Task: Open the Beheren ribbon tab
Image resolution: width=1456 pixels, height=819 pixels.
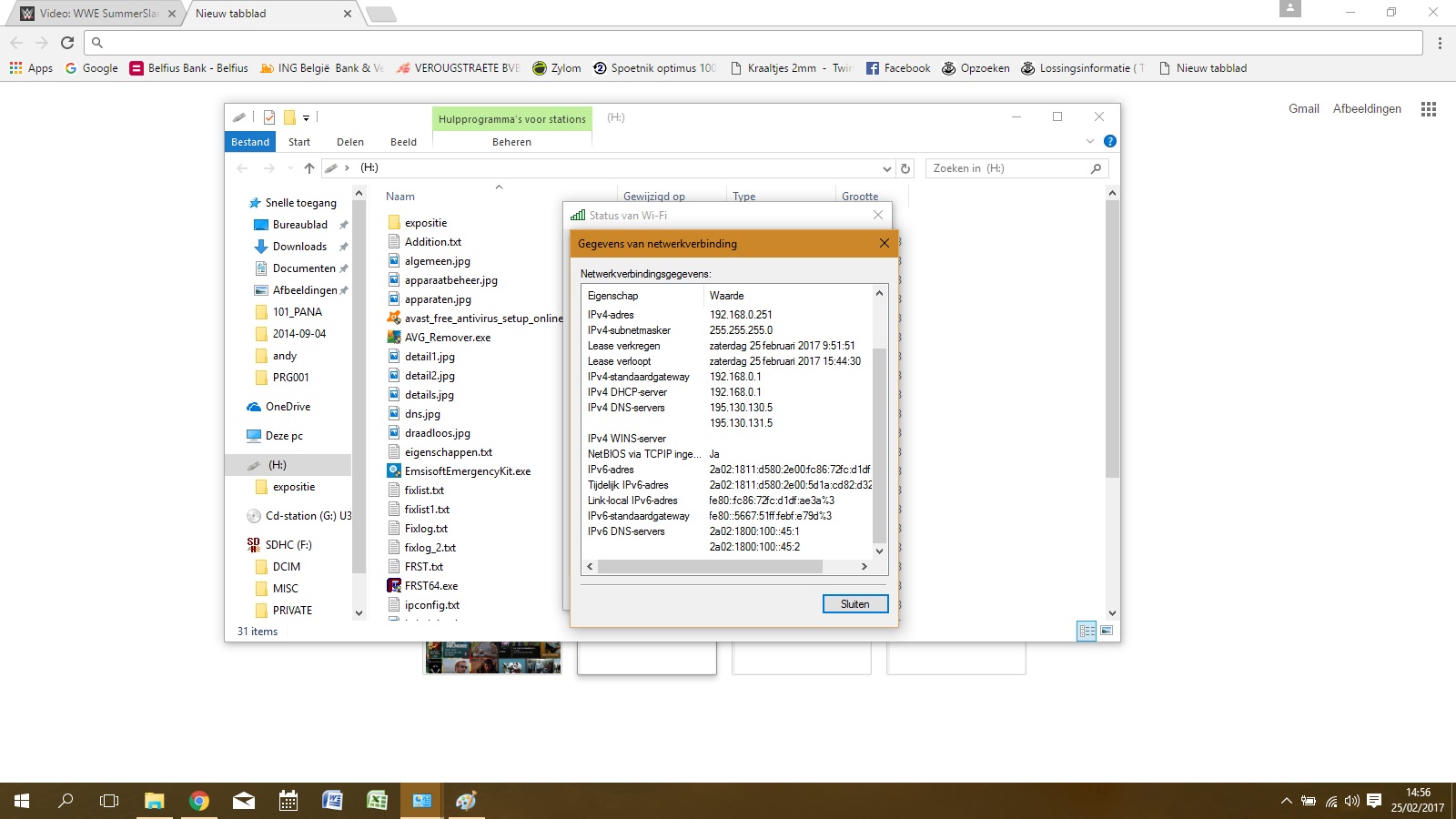Action: (511, 142)
